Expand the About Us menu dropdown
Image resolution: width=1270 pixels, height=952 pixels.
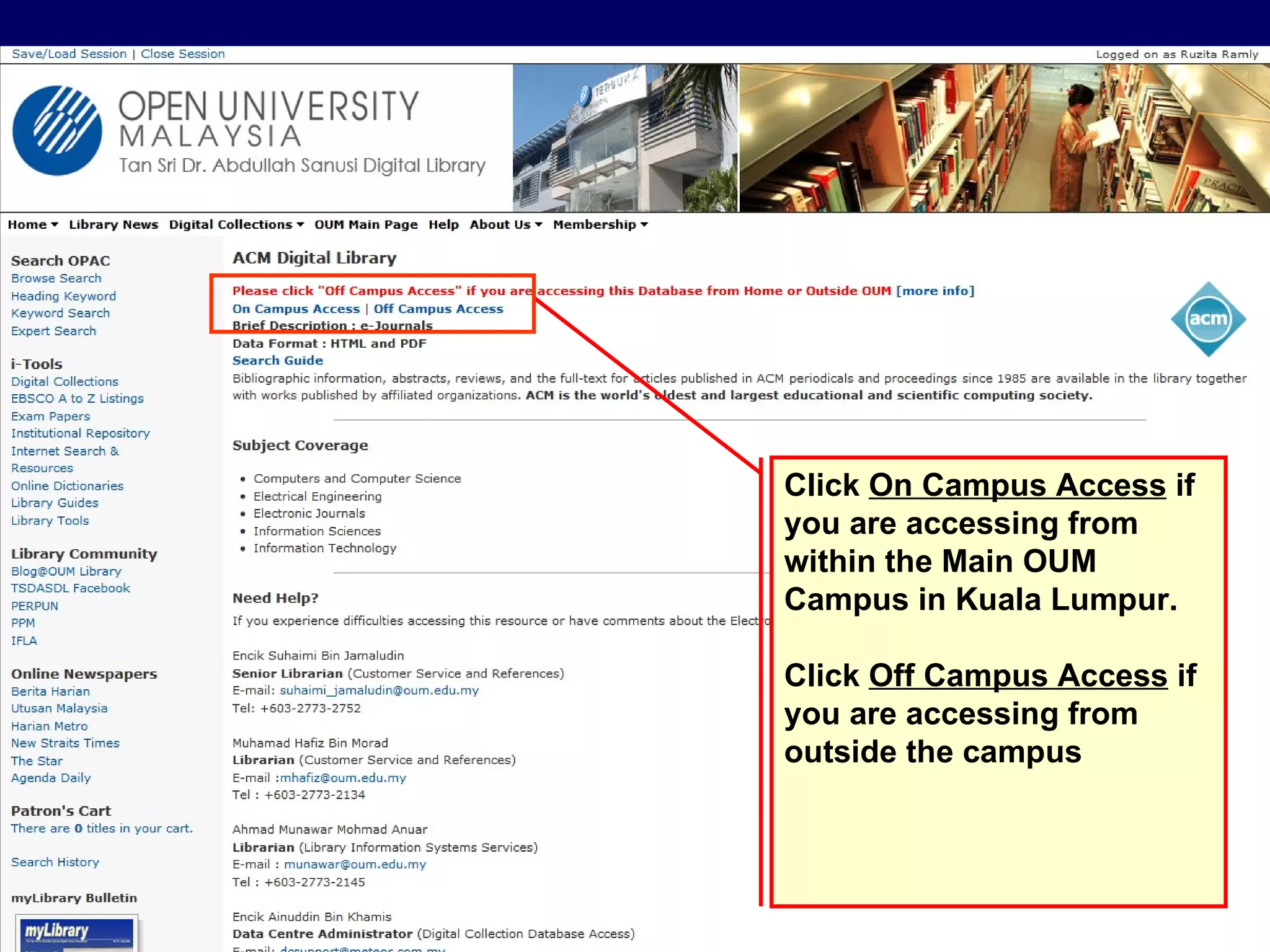[505, 224]
